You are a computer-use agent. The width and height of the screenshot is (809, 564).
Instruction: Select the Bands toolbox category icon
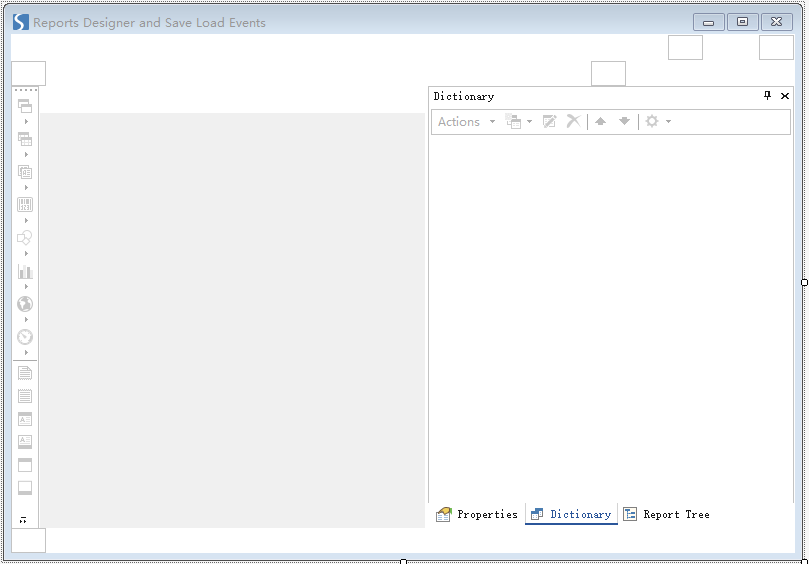tap(25, 106)
